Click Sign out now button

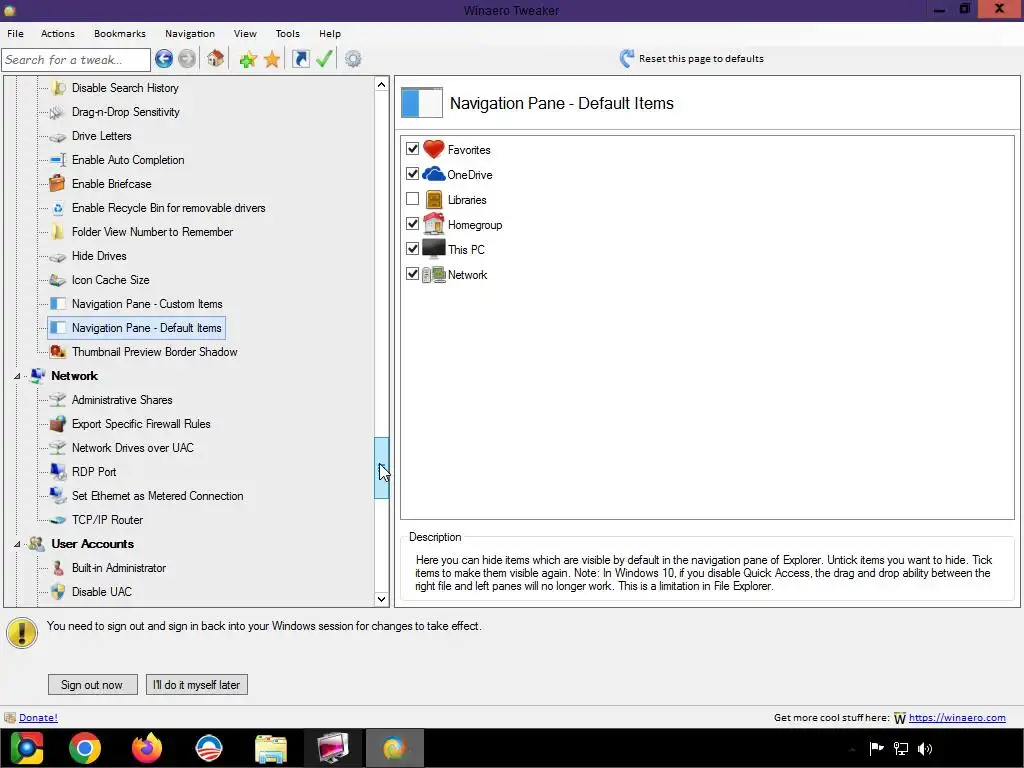click(x=92, y=684)
